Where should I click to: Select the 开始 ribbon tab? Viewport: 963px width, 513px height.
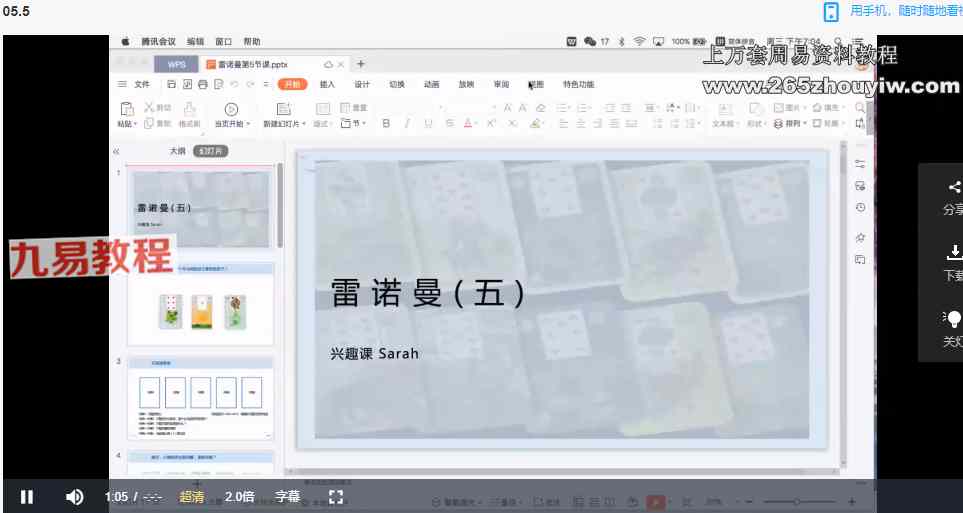click(x=292, y=85)
